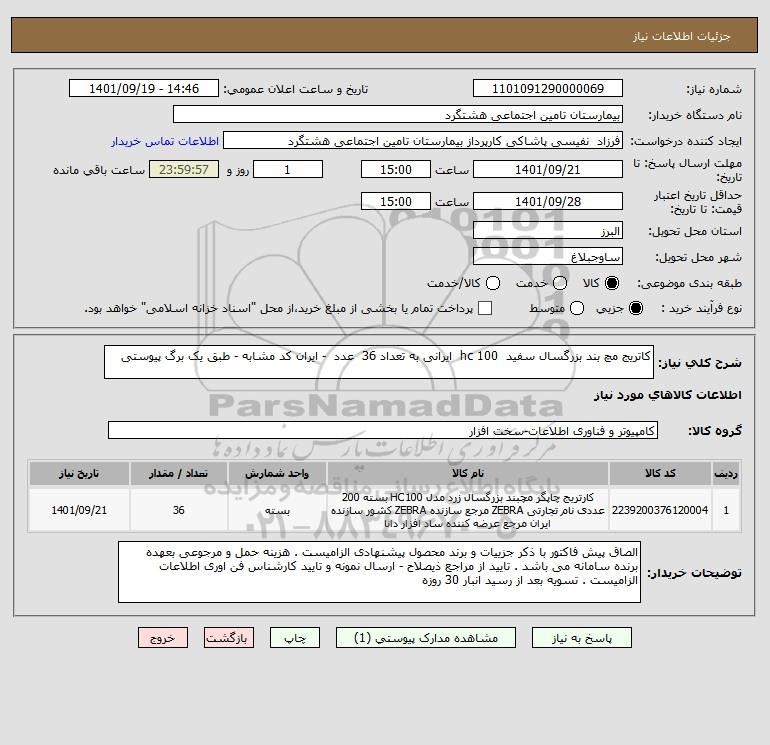The height and width of the screenshot is (745, 770).
Task: Click the ردیف column header
Action: (x=726, y=473)
